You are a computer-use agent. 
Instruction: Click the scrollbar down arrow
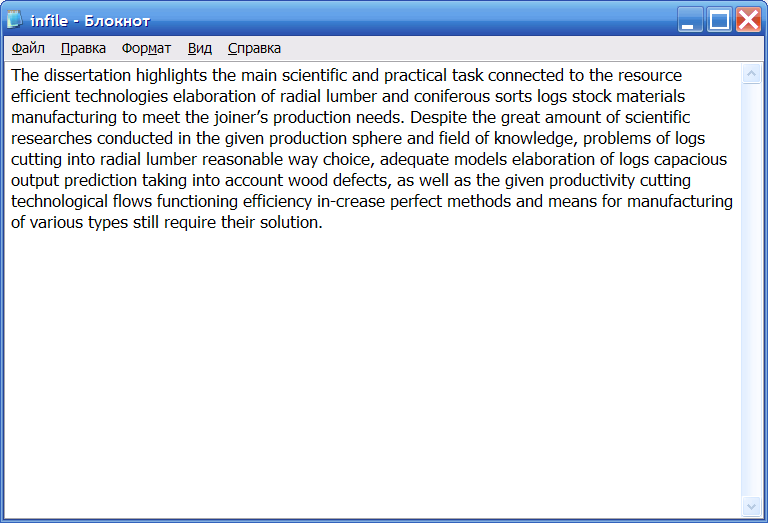tap(751, 506)
